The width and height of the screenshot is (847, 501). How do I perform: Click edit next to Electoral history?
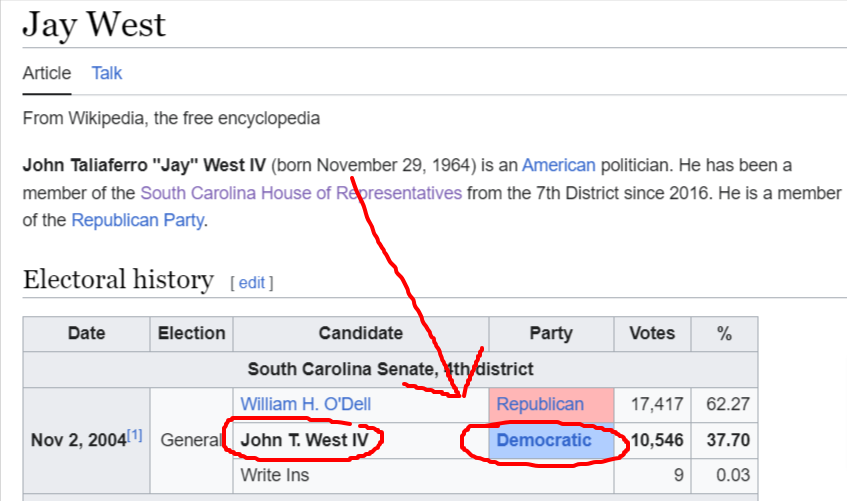[252, 283]
